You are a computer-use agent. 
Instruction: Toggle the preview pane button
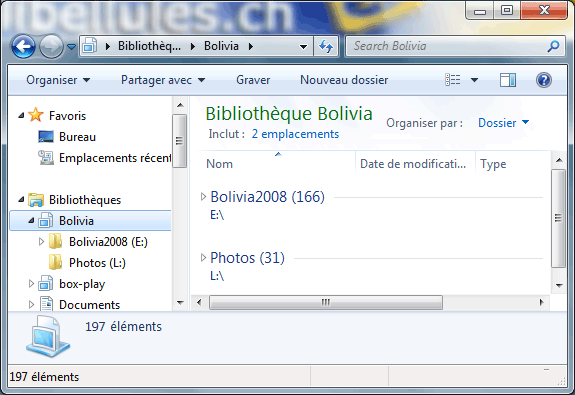coord(508,80)
